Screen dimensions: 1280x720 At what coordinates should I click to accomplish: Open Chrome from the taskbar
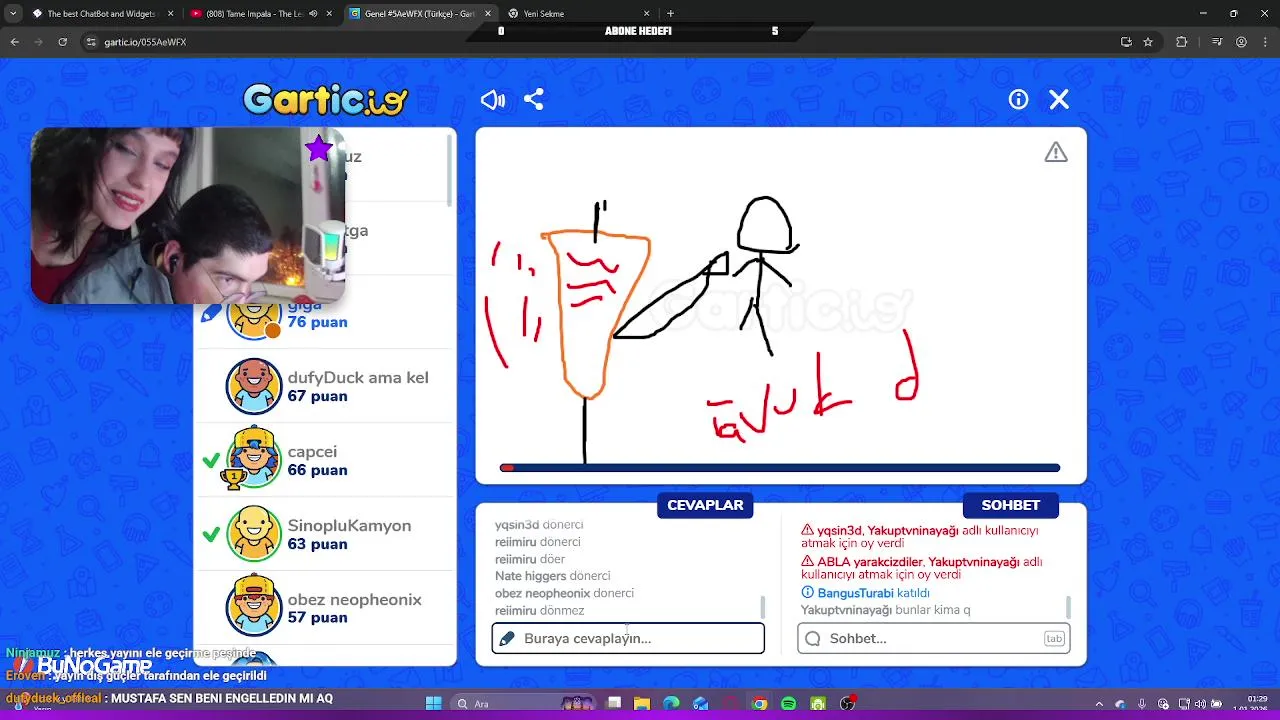click(759, 704)
